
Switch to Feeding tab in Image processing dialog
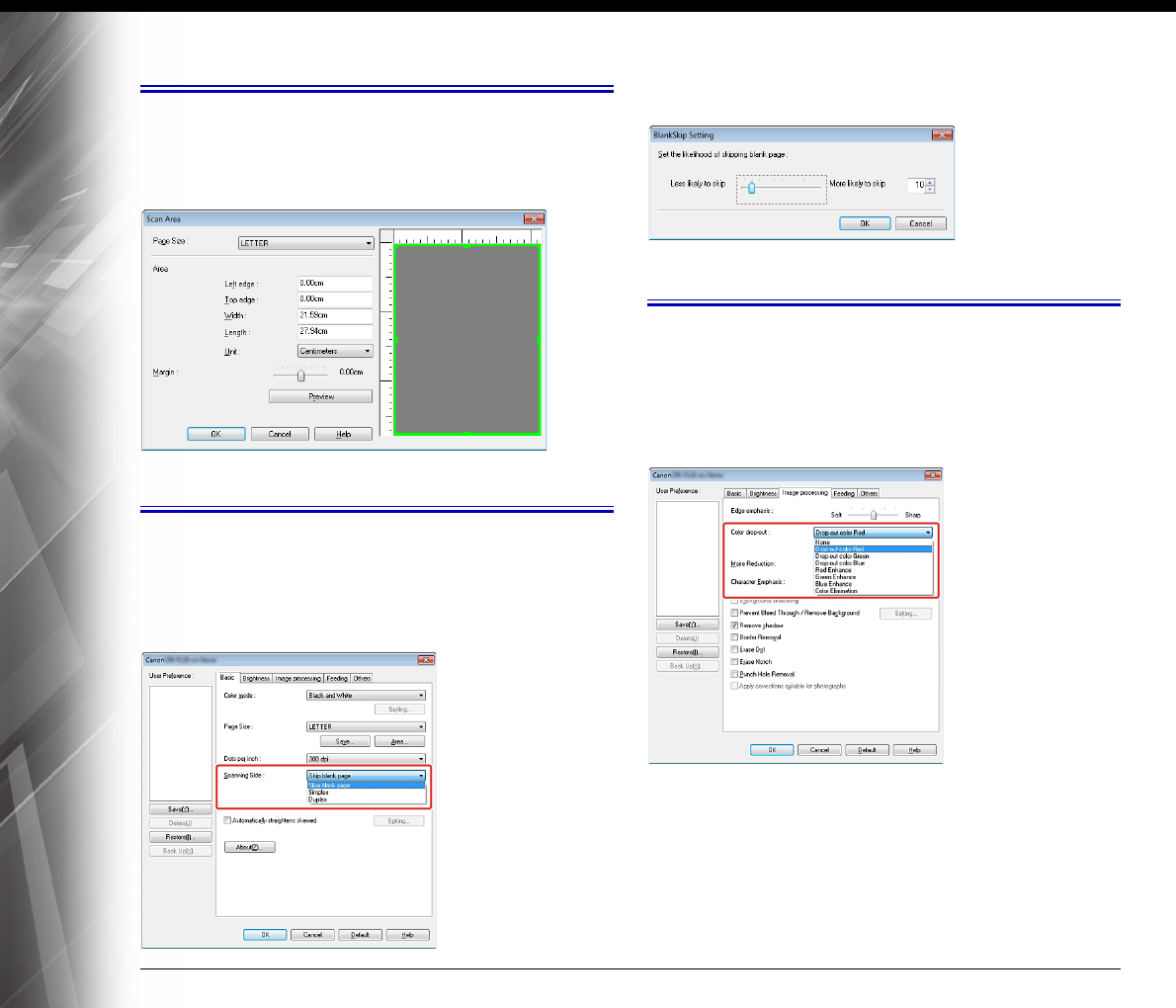click(844, 493)
